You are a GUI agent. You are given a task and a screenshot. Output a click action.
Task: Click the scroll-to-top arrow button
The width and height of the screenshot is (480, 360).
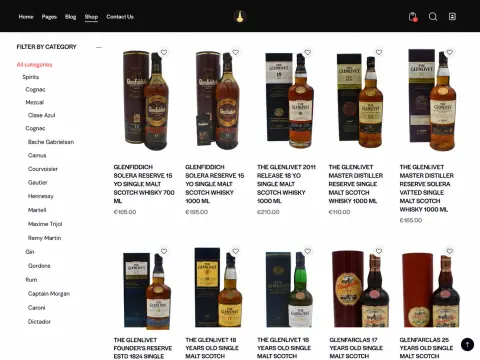(467, 344)
